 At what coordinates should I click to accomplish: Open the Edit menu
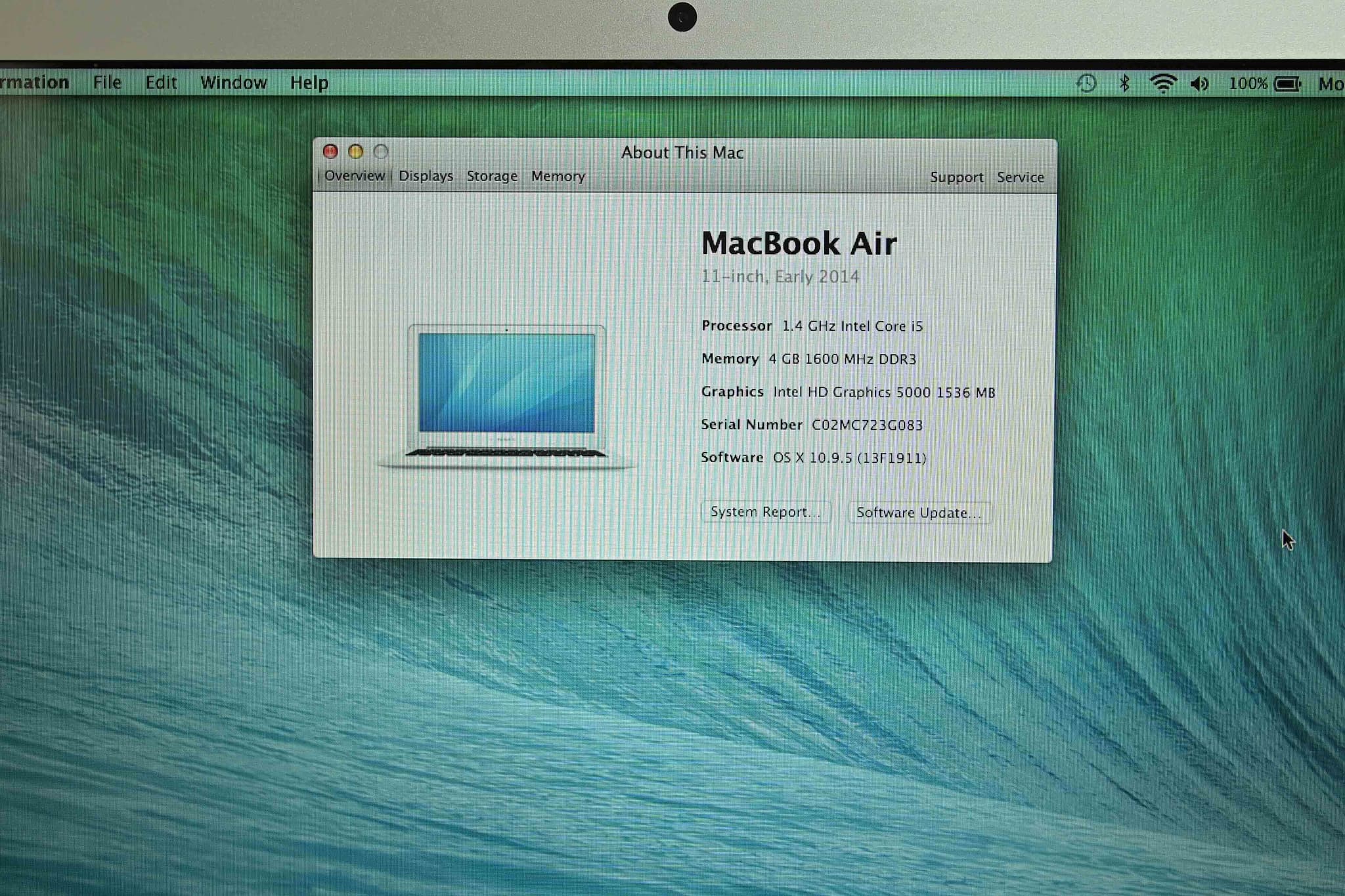click(x=161, y=83)
